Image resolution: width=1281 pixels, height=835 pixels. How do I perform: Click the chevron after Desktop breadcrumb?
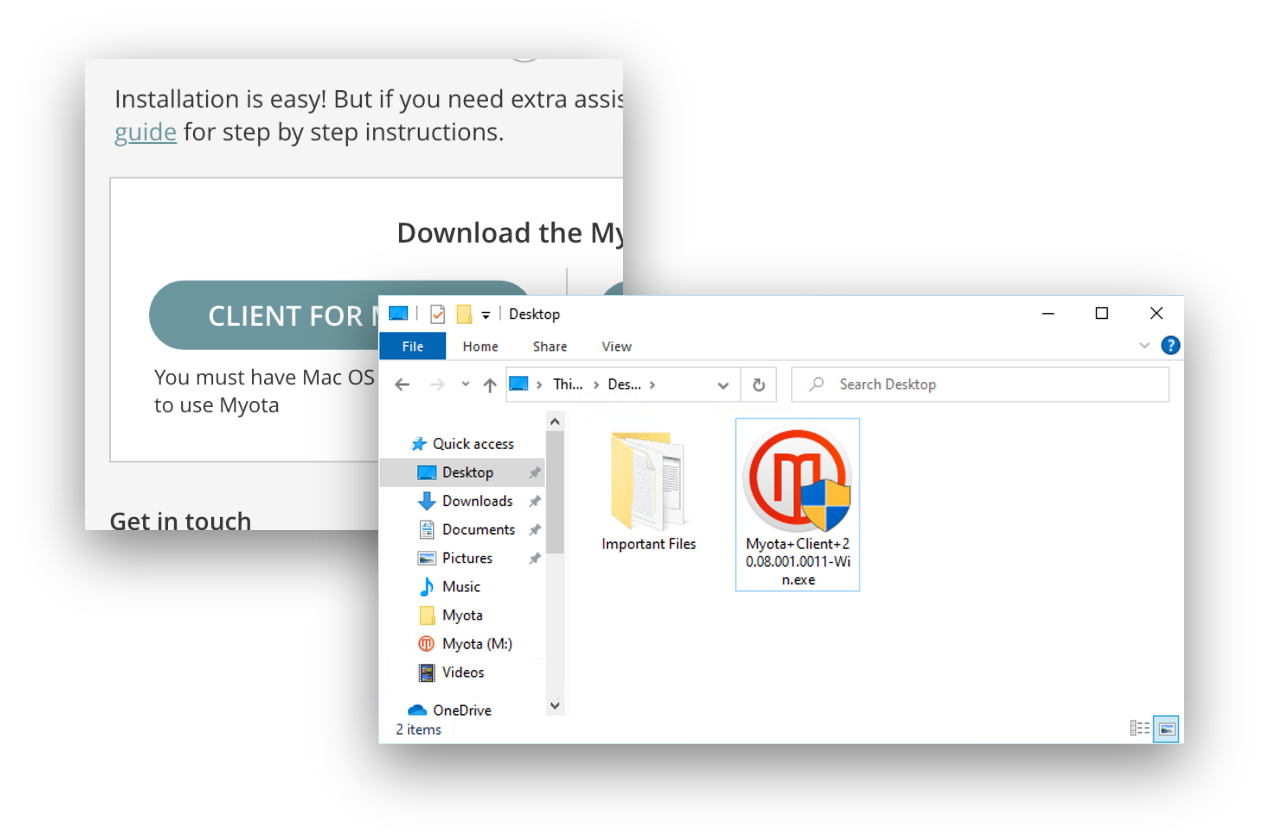pyautogui.click(x=653, y=384)
